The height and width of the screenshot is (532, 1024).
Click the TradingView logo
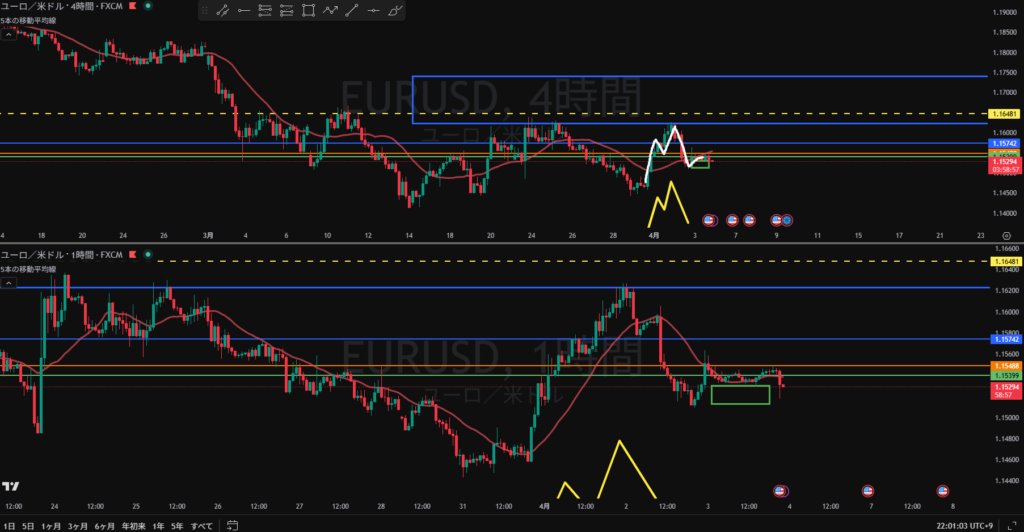click(x=11, y=486)
